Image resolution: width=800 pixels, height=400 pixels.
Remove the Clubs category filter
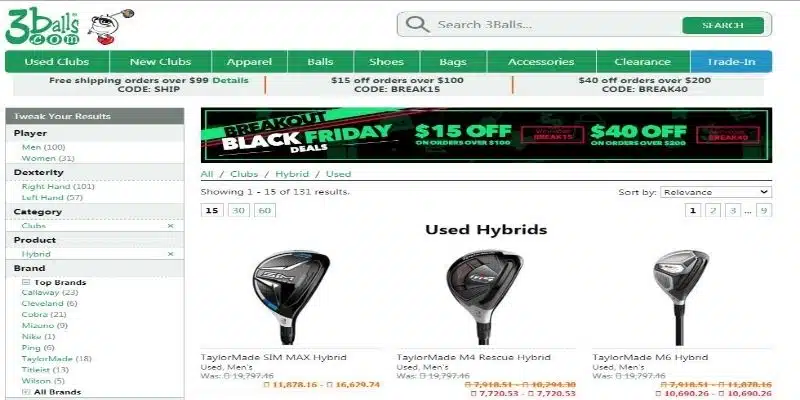(x=170, y=226)
